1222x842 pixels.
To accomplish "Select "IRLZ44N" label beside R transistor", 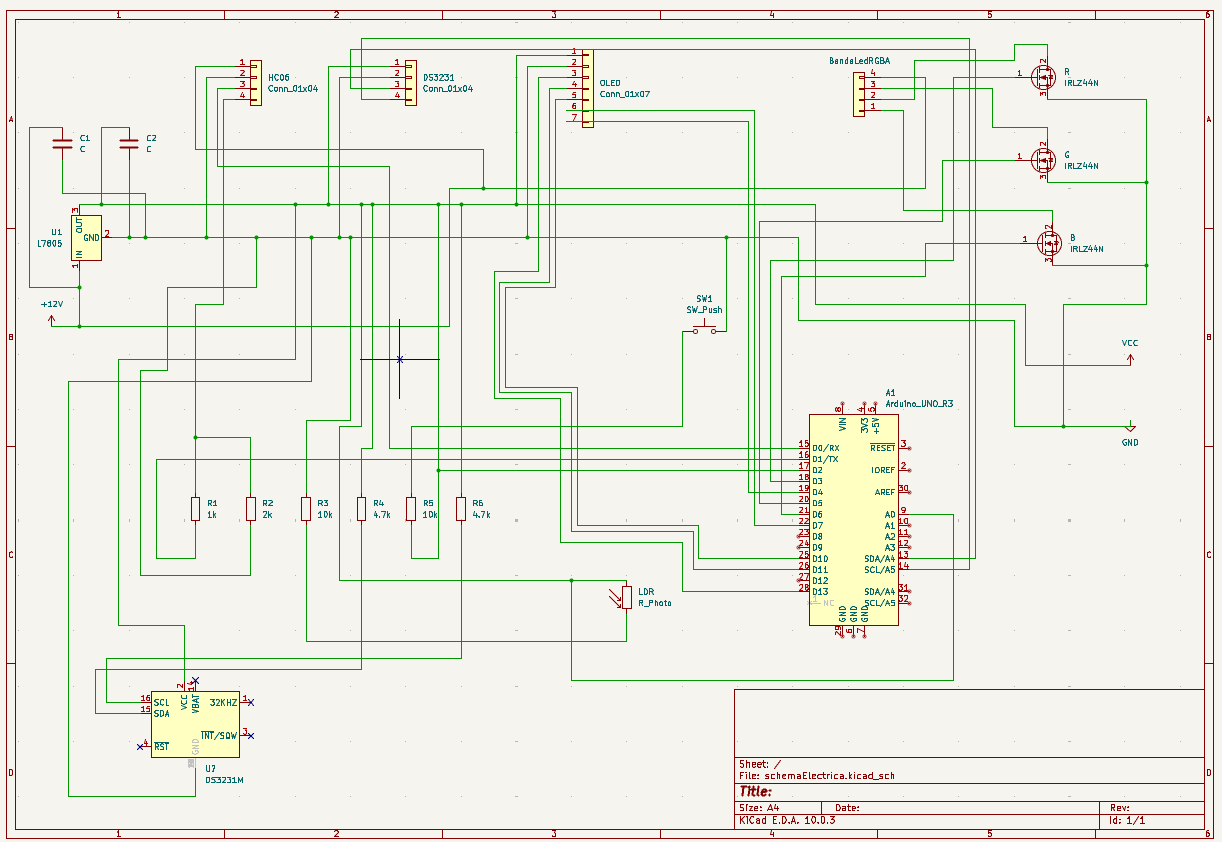I will [x=1081, y=83].
